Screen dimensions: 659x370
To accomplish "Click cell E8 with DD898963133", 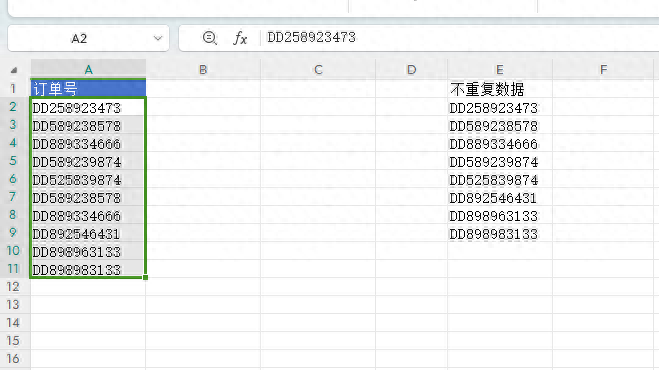I will coord(500,216).
